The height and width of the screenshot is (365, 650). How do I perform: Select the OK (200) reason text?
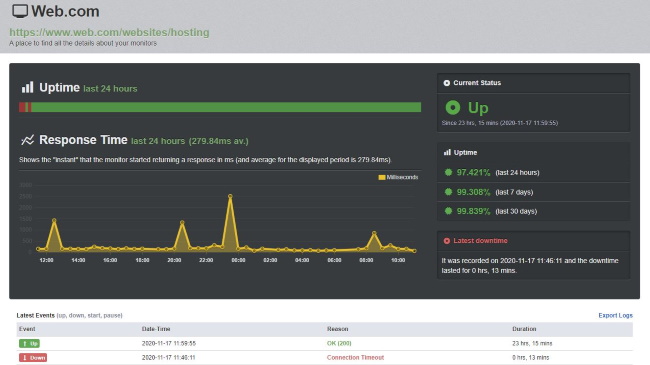pos(339,343)
